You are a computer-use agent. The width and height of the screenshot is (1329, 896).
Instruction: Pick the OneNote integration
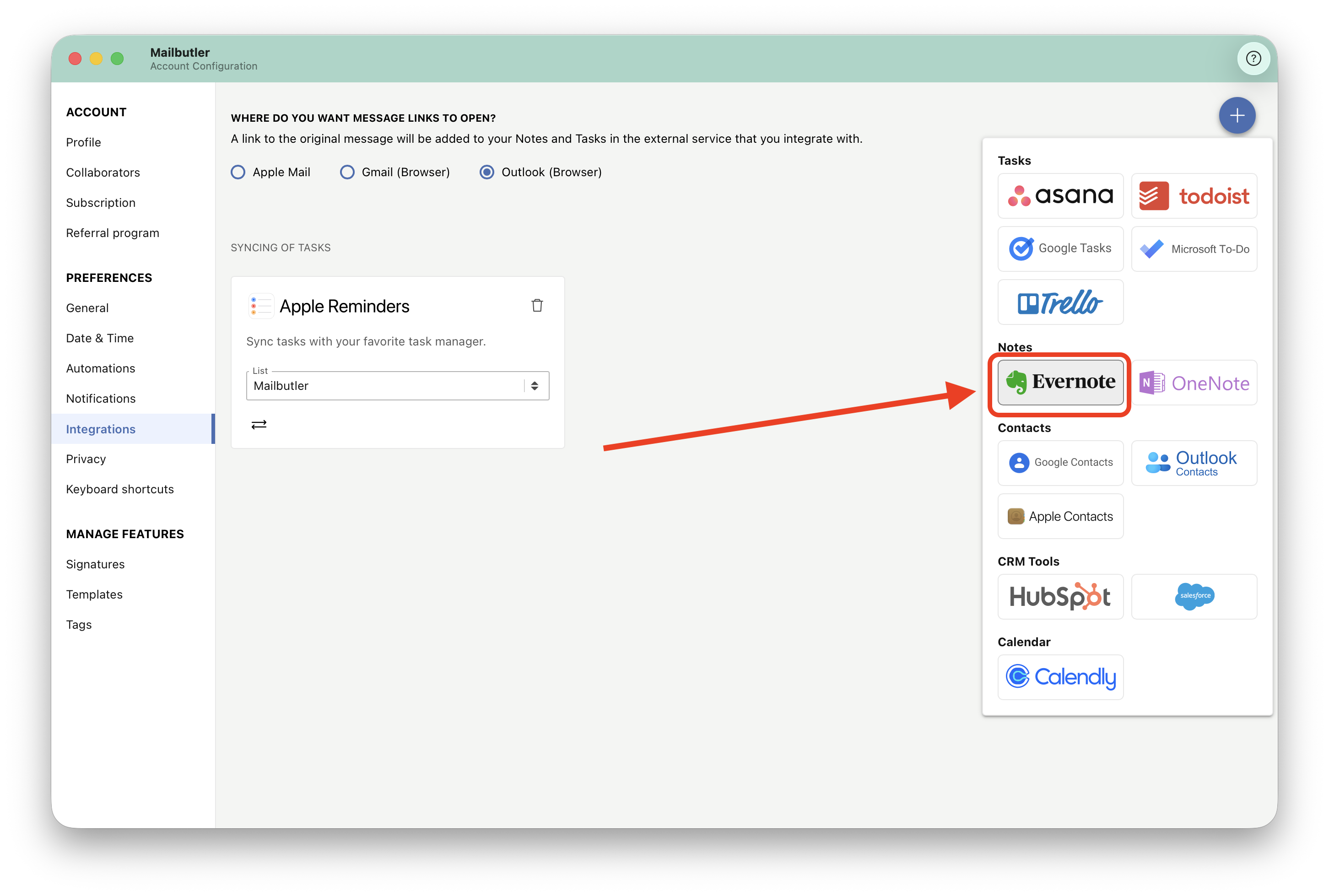(x=1194, y=382)
